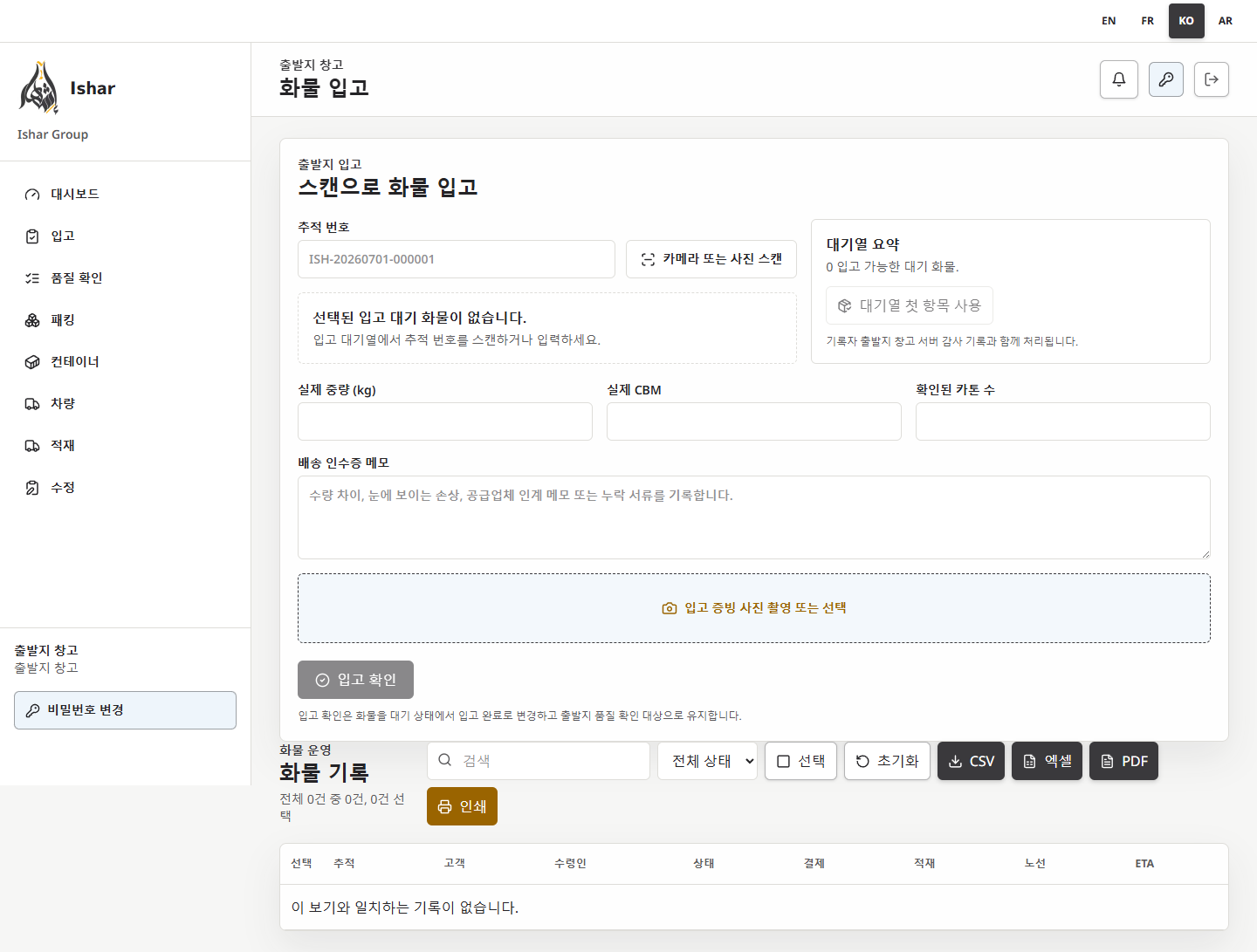Click the 추적 column header
The width and height of the screenshot is (1257, 952).
(x=344, y=864)
